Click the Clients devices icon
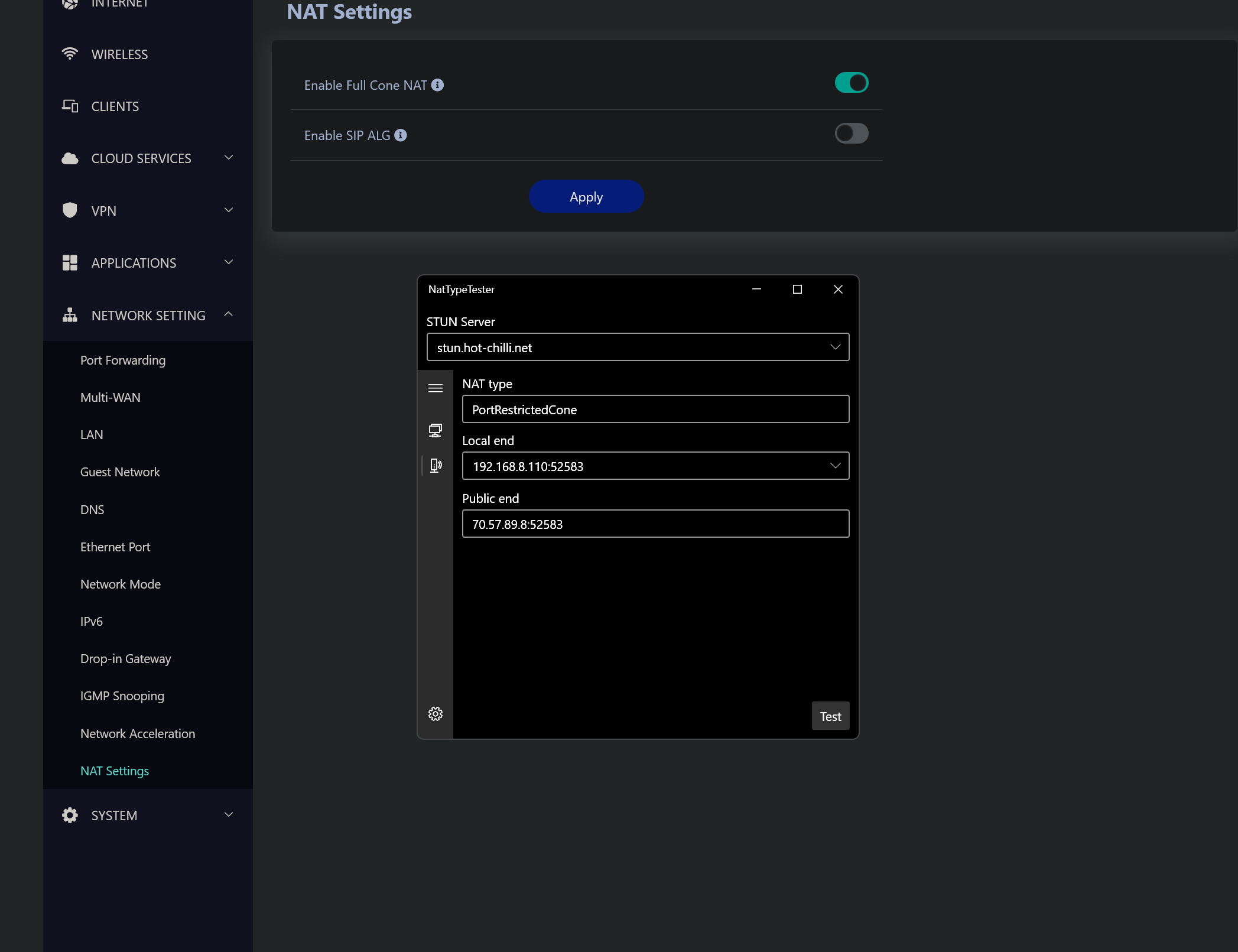Image resolution: width=1238 pixels, height=952 pixels. [70, 106]
